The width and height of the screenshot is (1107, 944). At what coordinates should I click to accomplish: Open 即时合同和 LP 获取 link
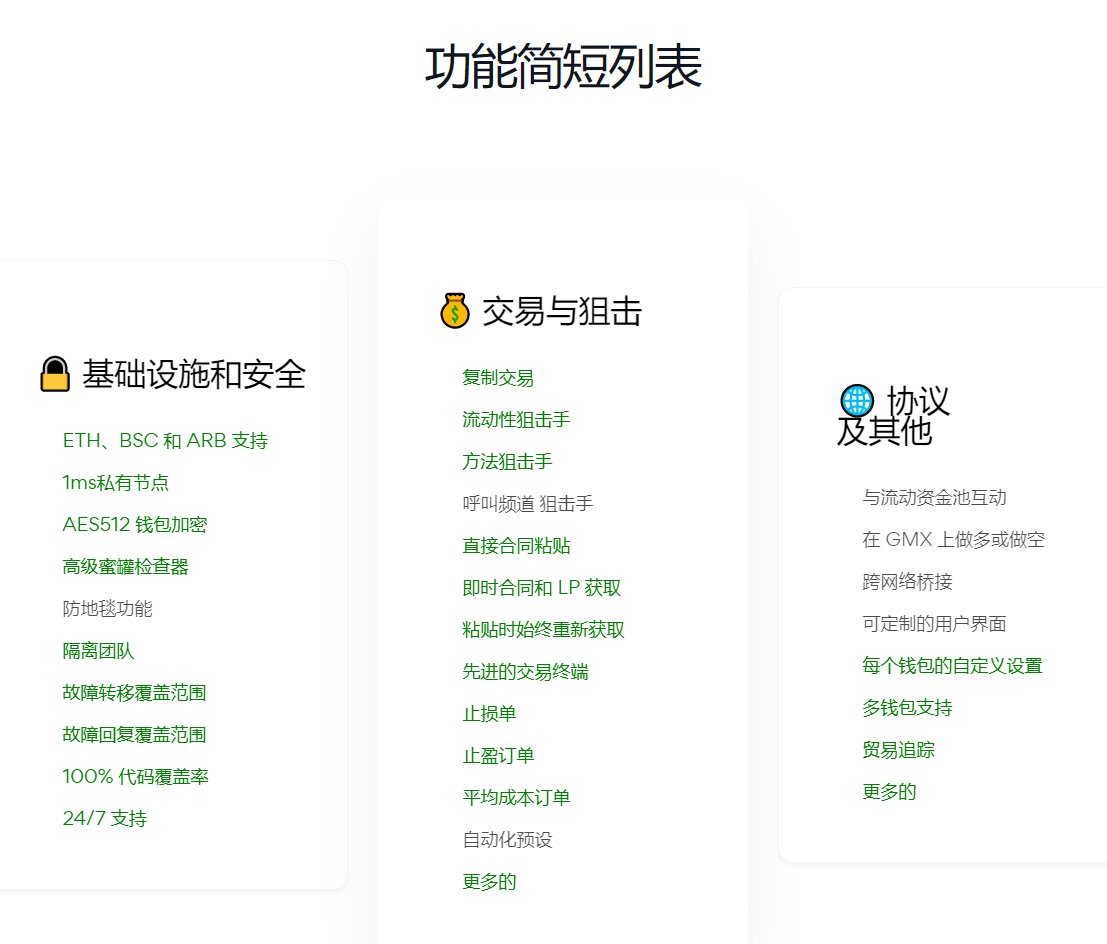click(541, 587)
